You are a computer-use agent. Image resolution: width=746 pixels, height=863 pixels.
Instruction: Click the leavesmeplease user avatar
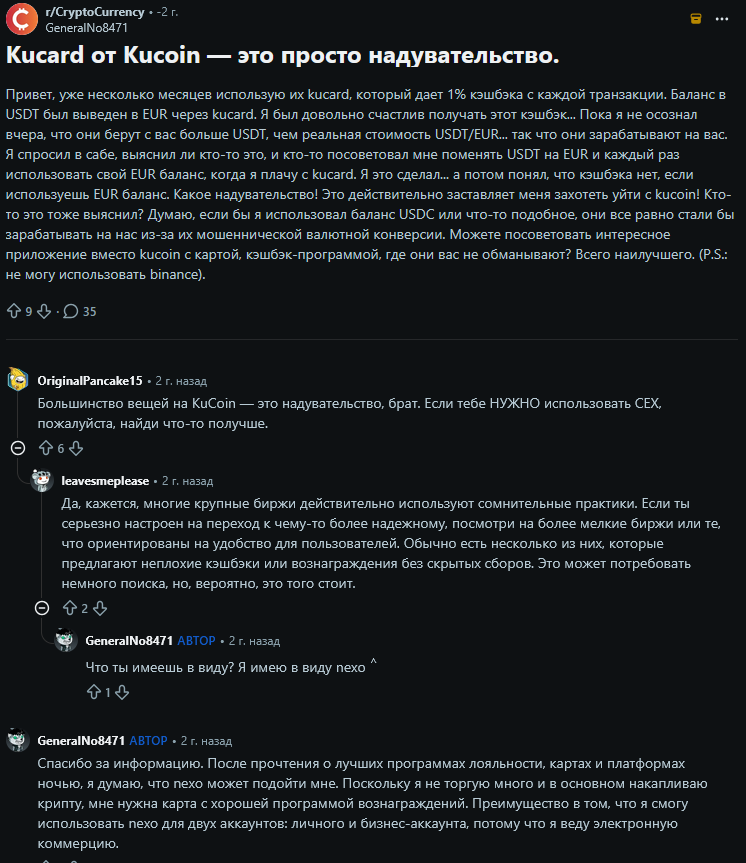click(41, 480)
